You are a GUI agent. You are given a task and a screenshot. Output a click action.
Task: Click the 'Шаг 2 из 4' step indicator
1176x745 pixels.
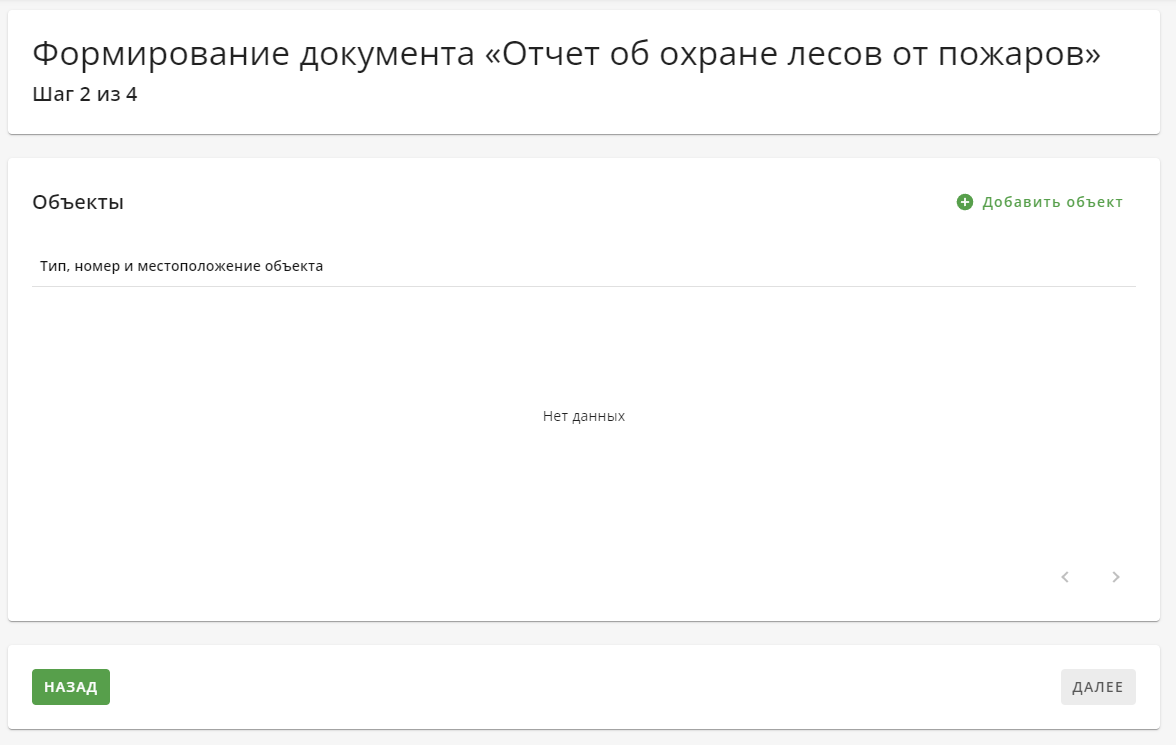[x=85, y=96]
